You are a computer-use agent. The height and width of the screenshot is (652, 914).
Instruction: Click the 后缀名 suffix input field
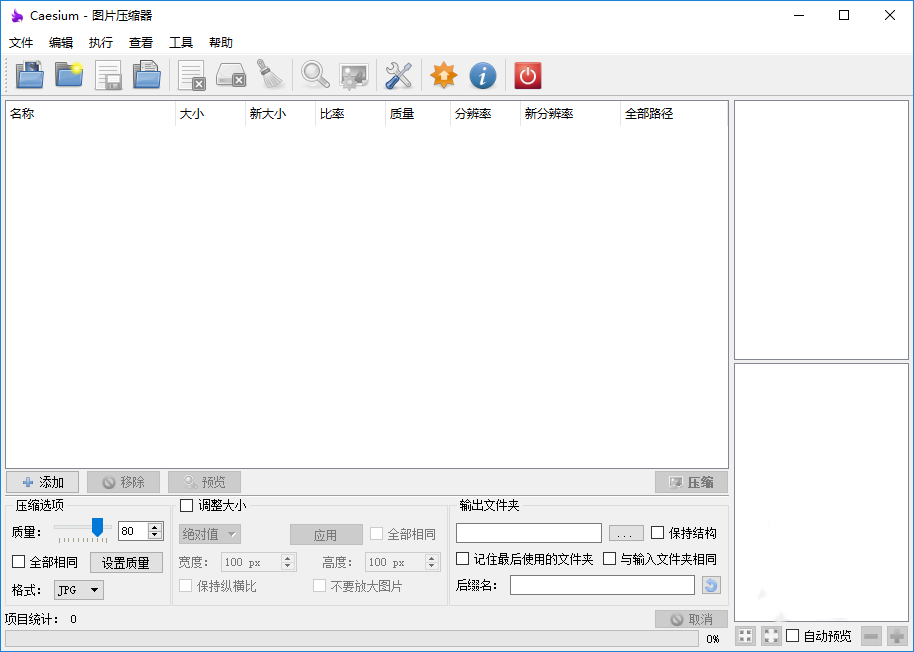(602, 585)
